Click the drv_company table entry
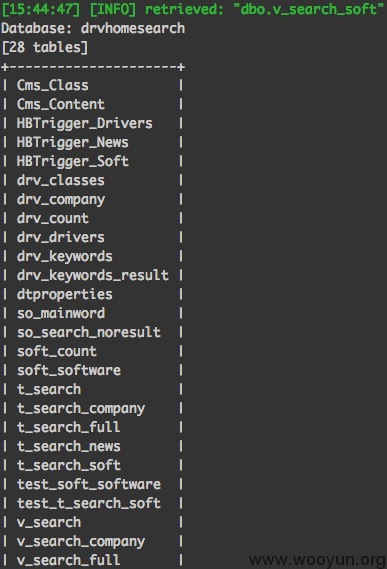The image size is (387, 569). [61, 200]
